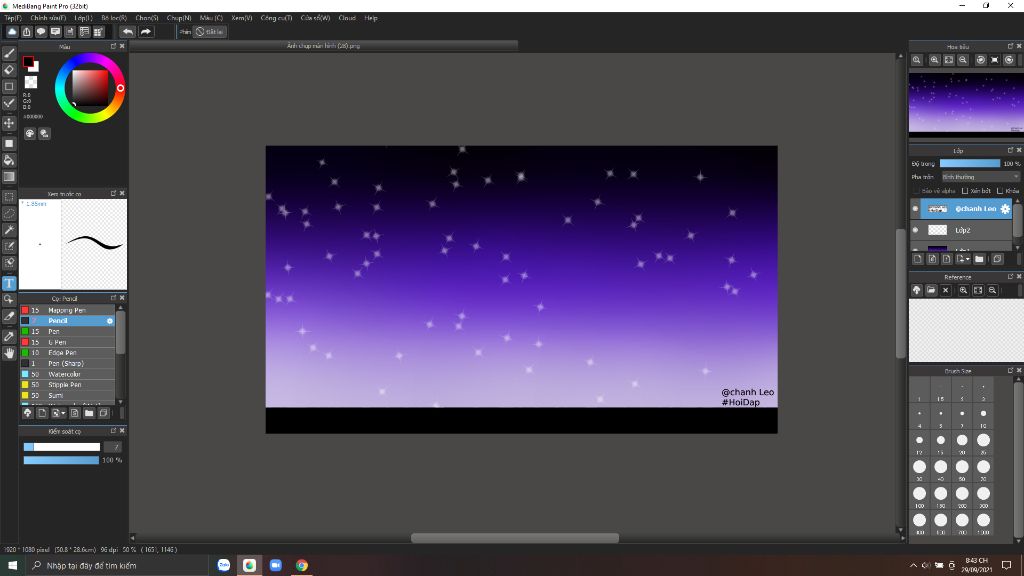This screenshot has width=1024, height=576.
Task: Click the flip view icon in Navigator
Action: [995, 60]
